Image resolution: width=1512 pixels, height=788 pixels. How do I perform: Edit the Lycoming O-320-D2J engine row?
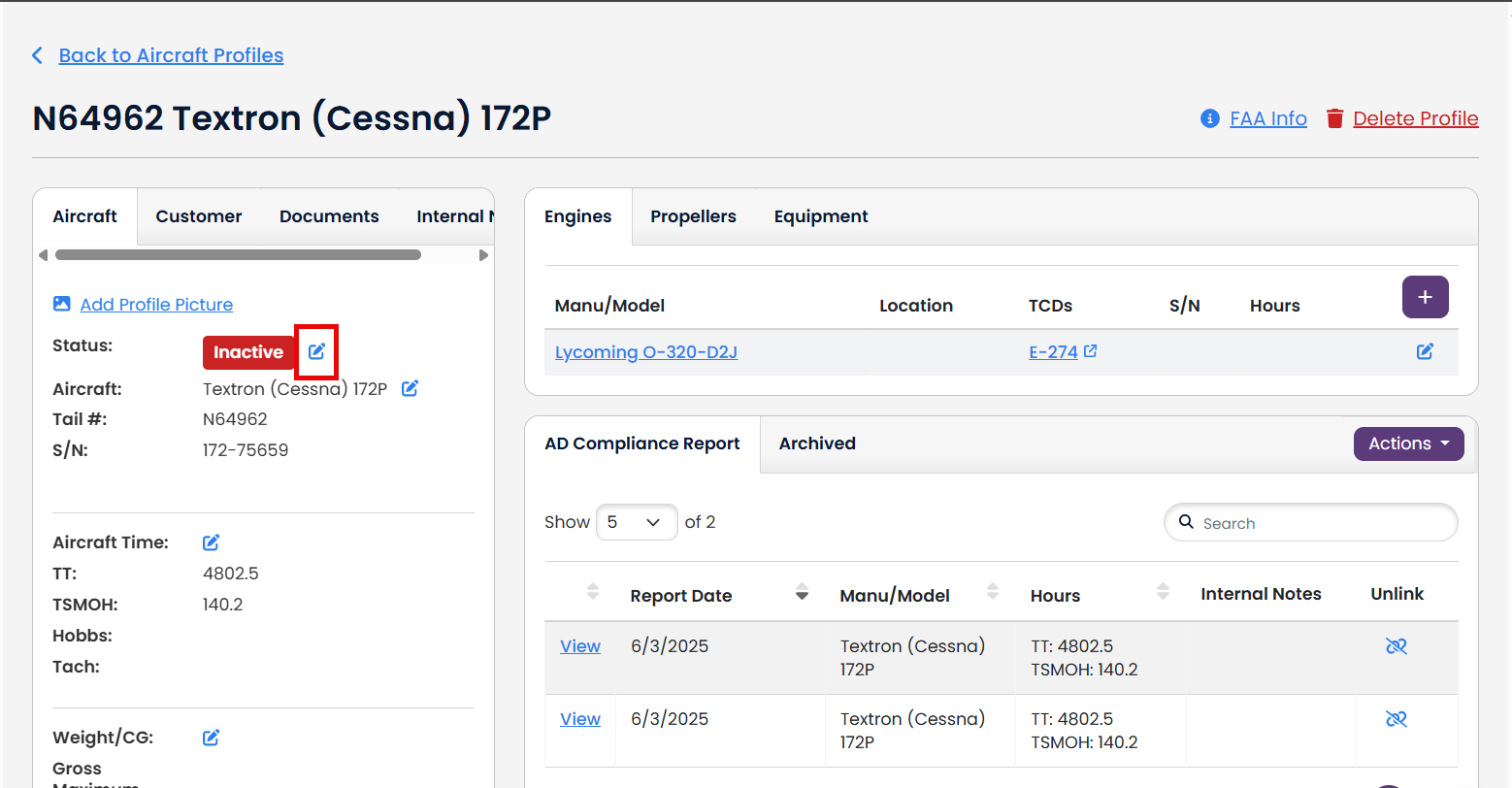[x=1425, y=351]
